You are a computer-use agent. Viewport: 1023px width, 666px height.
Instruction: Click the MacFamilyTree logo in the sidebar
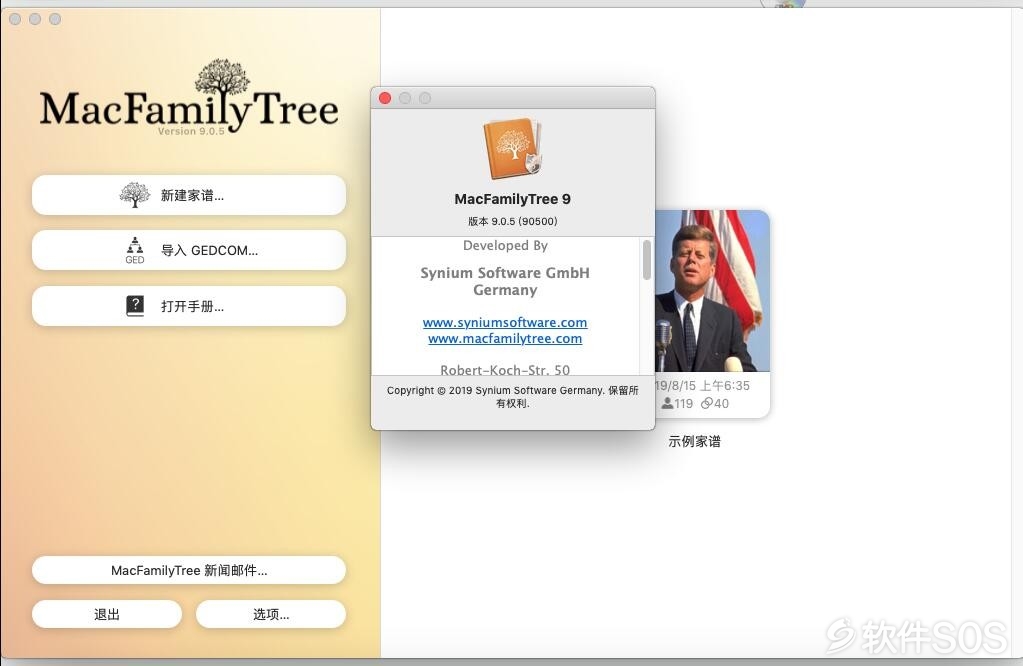coord(189,97)
